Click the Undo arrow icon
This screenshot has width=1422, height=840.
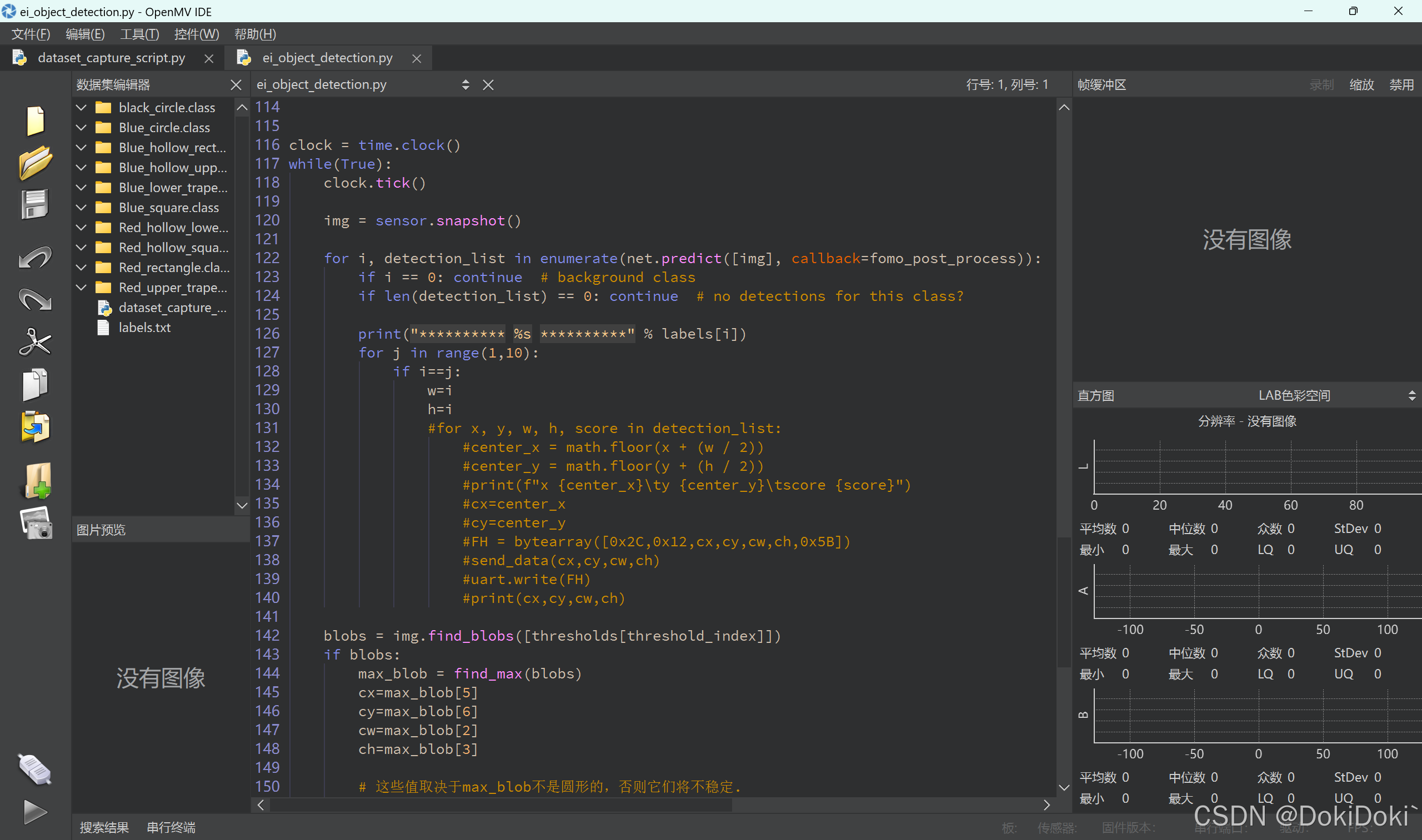click(x=35, y=258)
